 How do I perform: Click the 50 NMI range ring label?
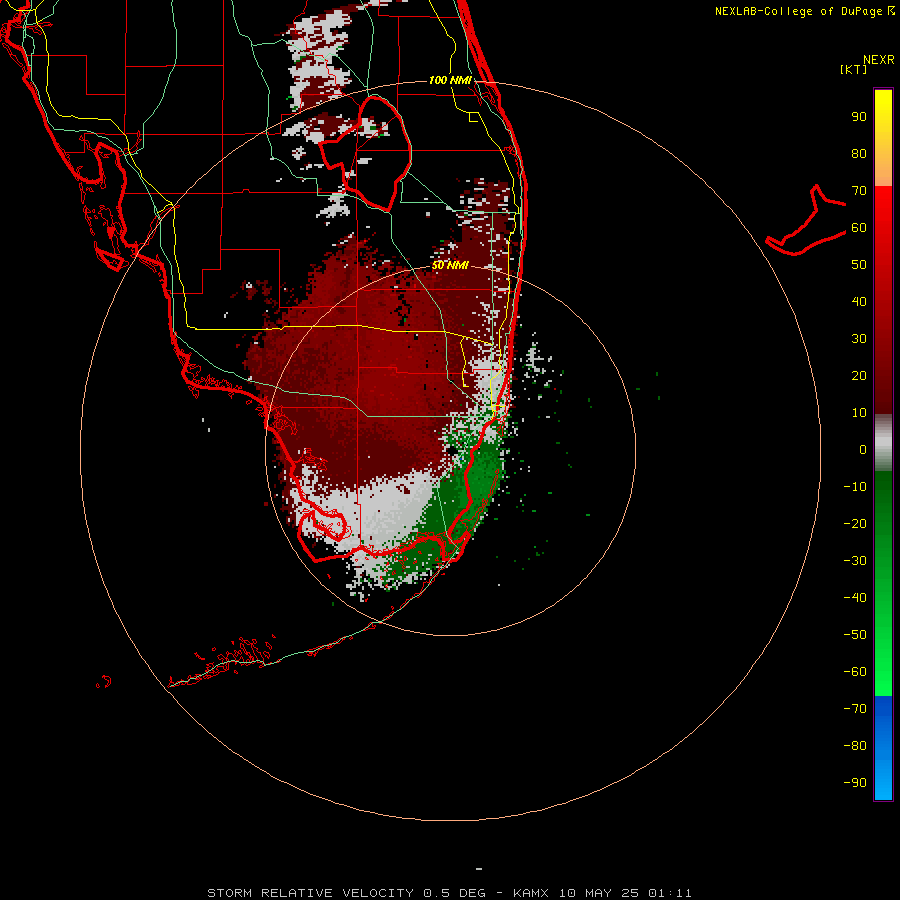coord(450,266)
